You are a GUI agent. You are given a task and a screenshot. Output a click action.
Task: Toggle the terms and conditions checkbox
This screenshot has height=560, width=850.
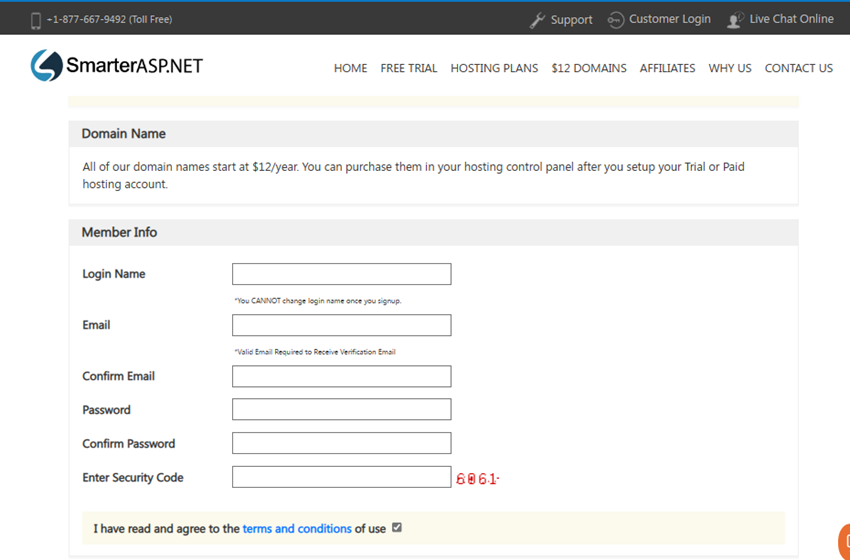pyautogui.click(x=397, y=527)
